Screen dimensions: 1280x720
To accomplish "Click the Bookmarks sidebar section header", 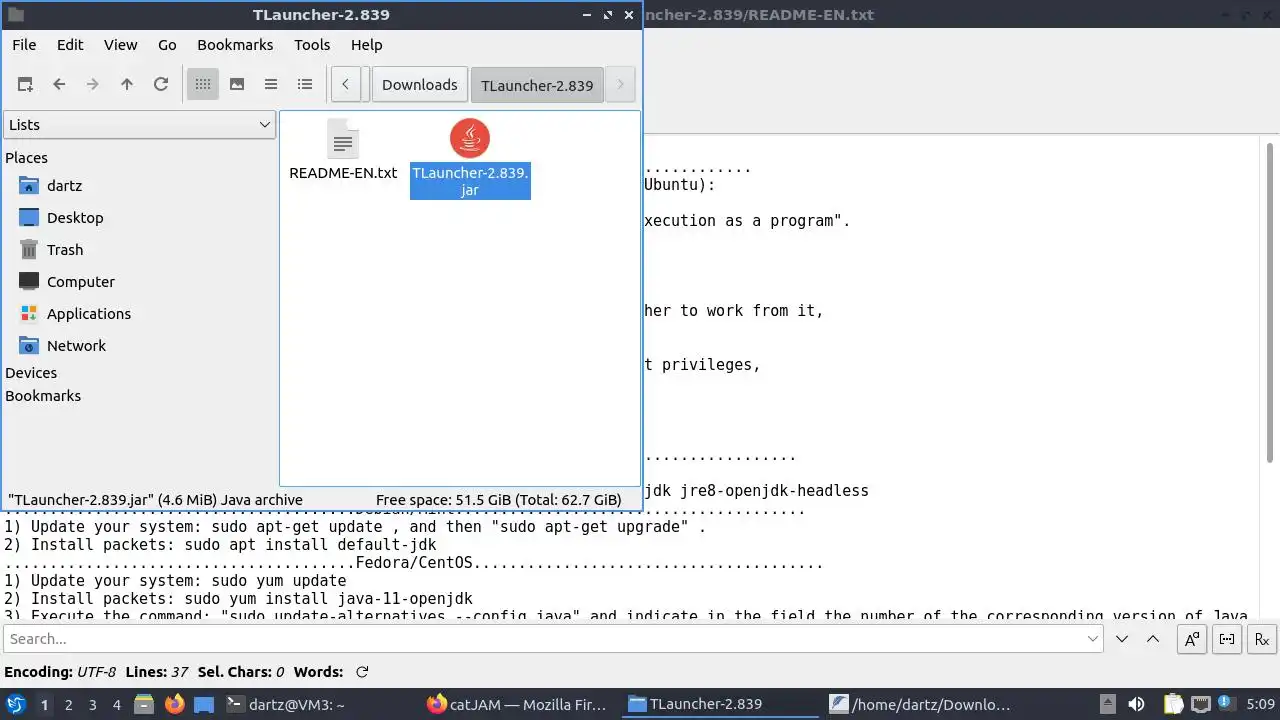I will 43,396.
